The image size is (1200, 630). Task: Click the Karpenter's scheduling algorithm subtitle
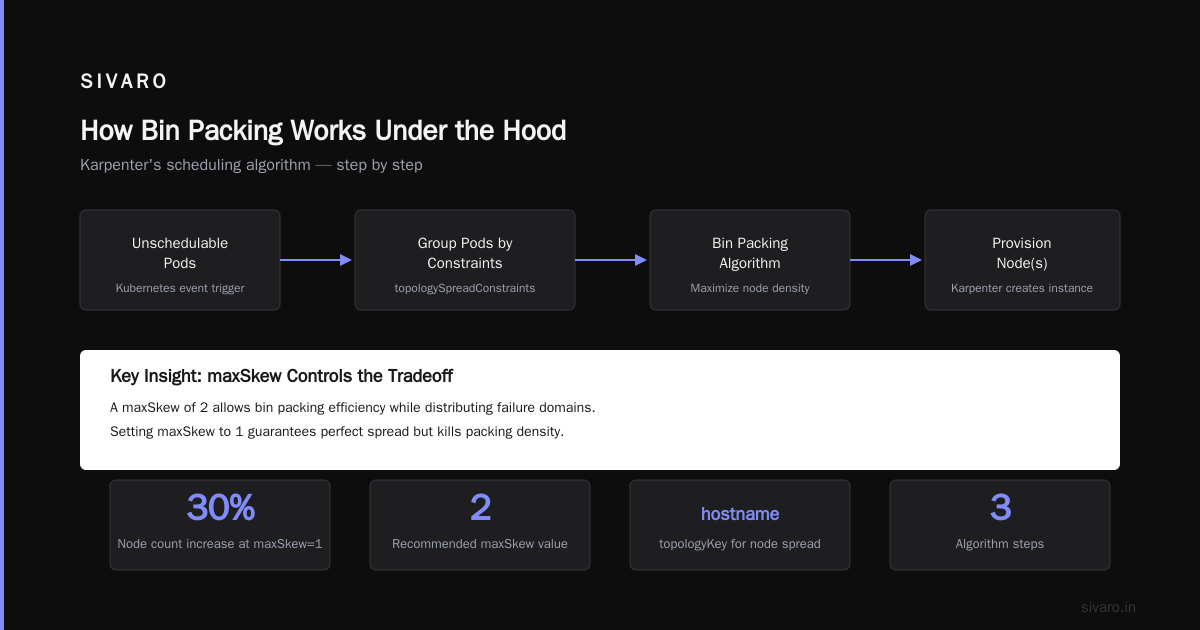251,165
